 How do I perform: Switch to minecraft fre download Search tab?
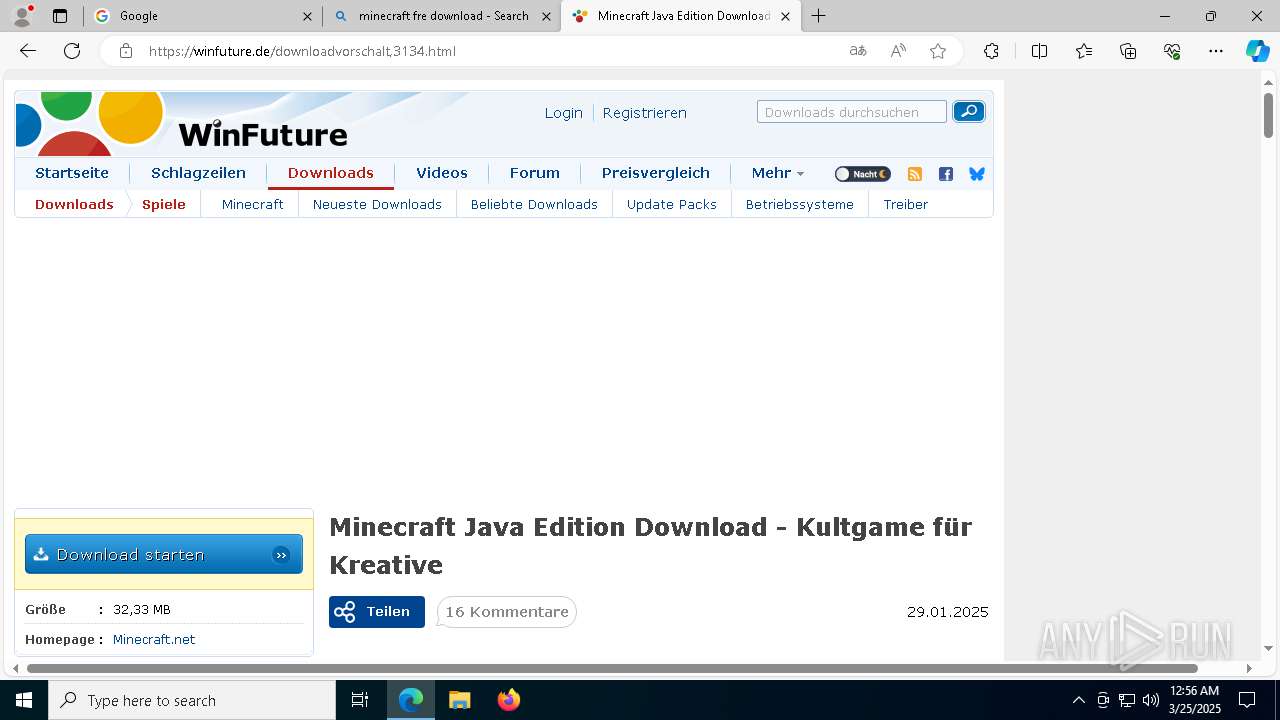pyautogui.click(x=443, y=16)
